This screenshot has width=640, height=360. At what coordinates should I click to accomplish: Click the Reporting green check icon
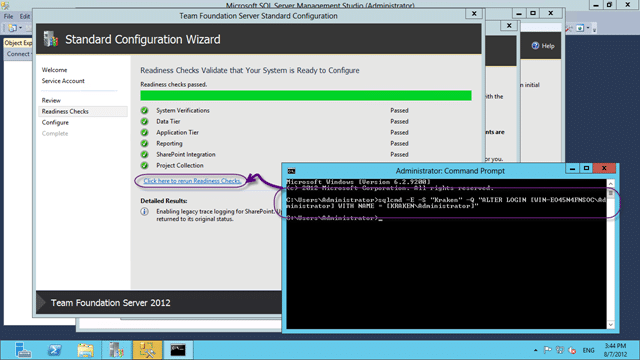[144, 143]
